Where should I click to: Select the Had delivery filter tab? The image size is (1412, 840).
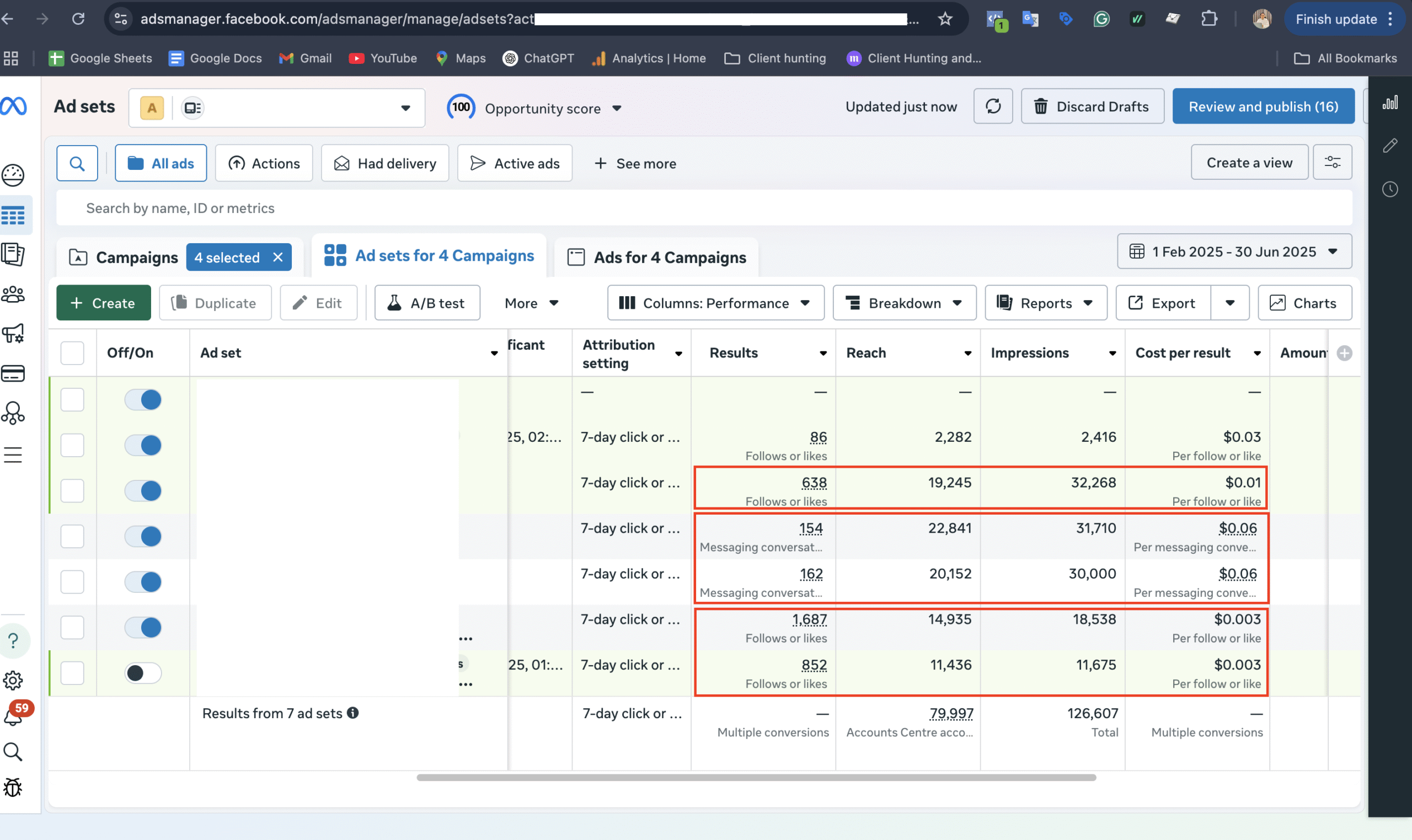(x=385, y=164)
